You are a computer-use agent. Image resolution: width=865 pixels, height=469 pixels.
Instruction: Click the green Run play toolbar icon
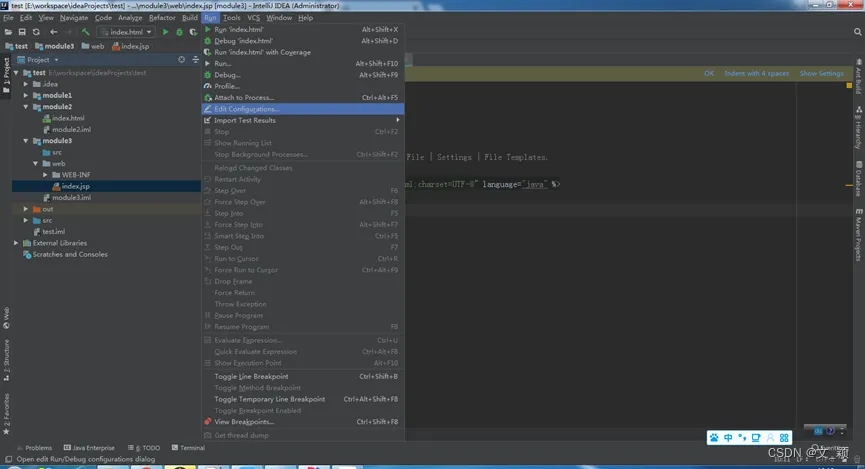coord(165,32)
